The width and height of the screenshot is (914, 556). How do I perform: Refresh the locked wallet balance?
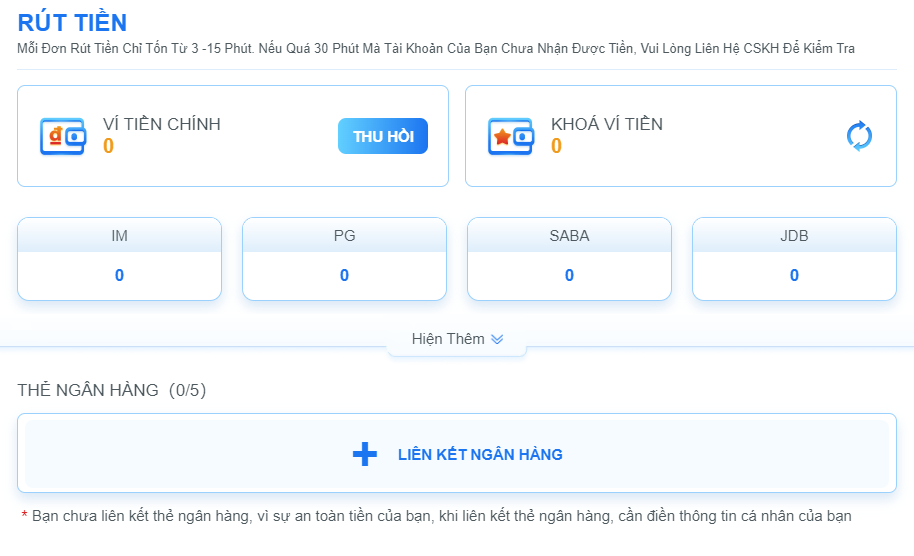point(859,136)
